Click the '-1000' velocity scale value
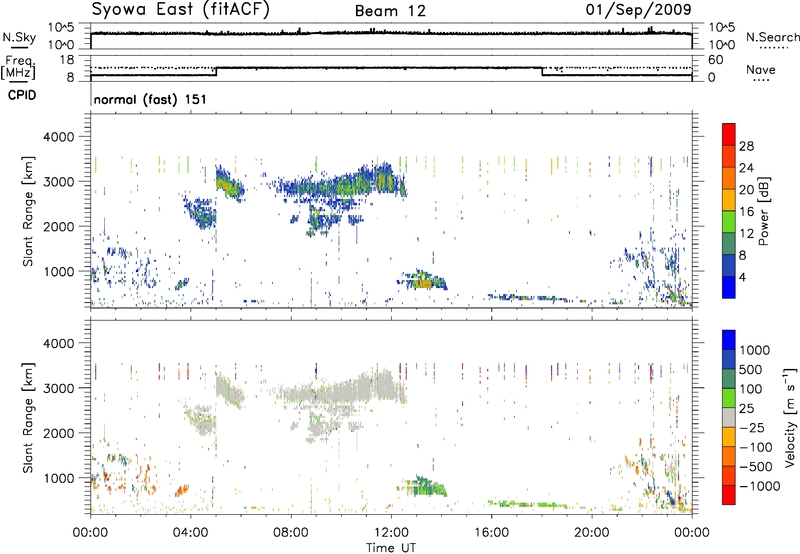Image resolution: width=800 pixels, height=554 pixels. [760, 486]
